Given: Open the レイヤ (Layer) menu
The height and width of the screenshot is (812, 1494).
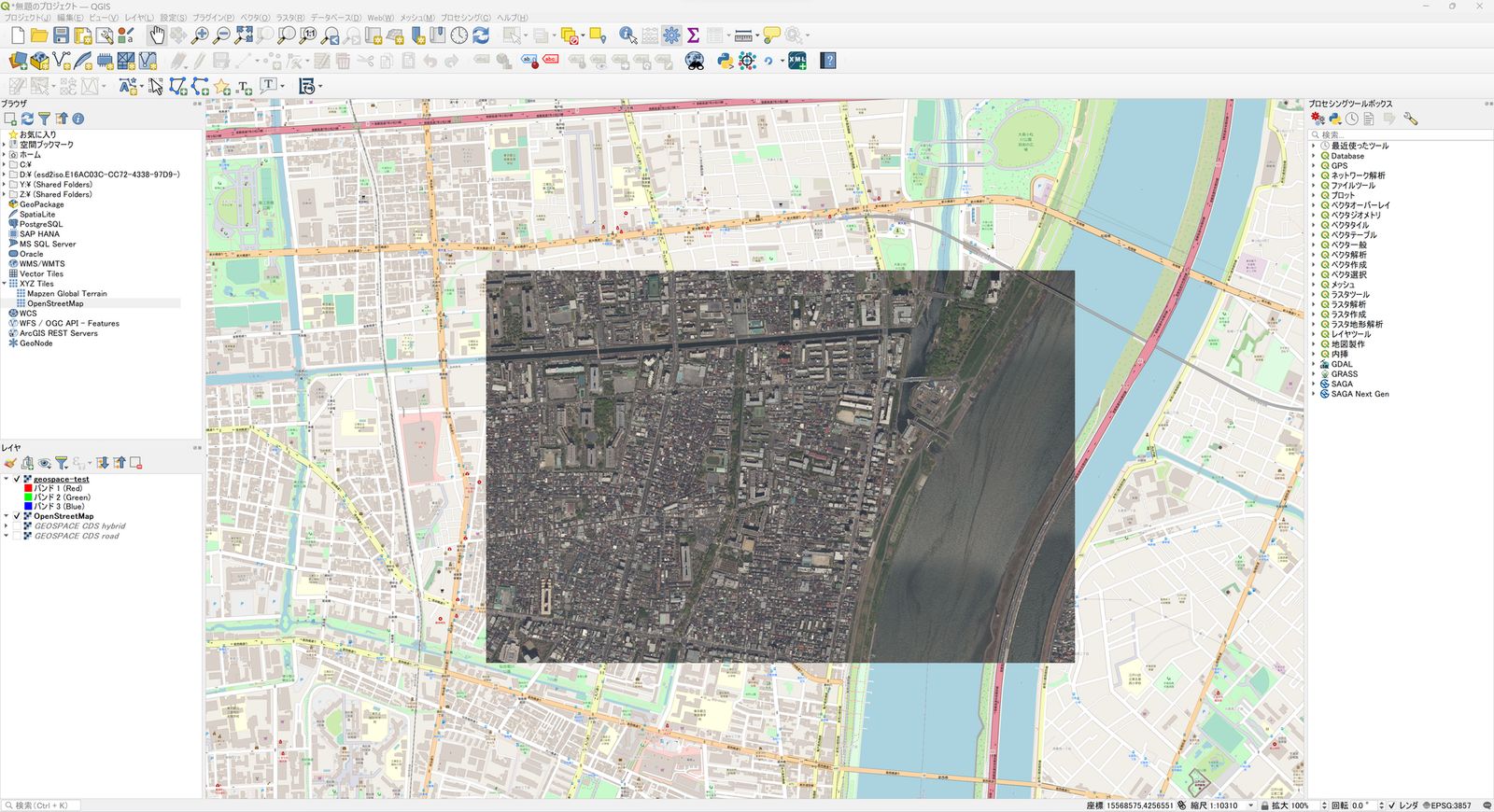Looking at the screenshot, I should click(139, 18).
